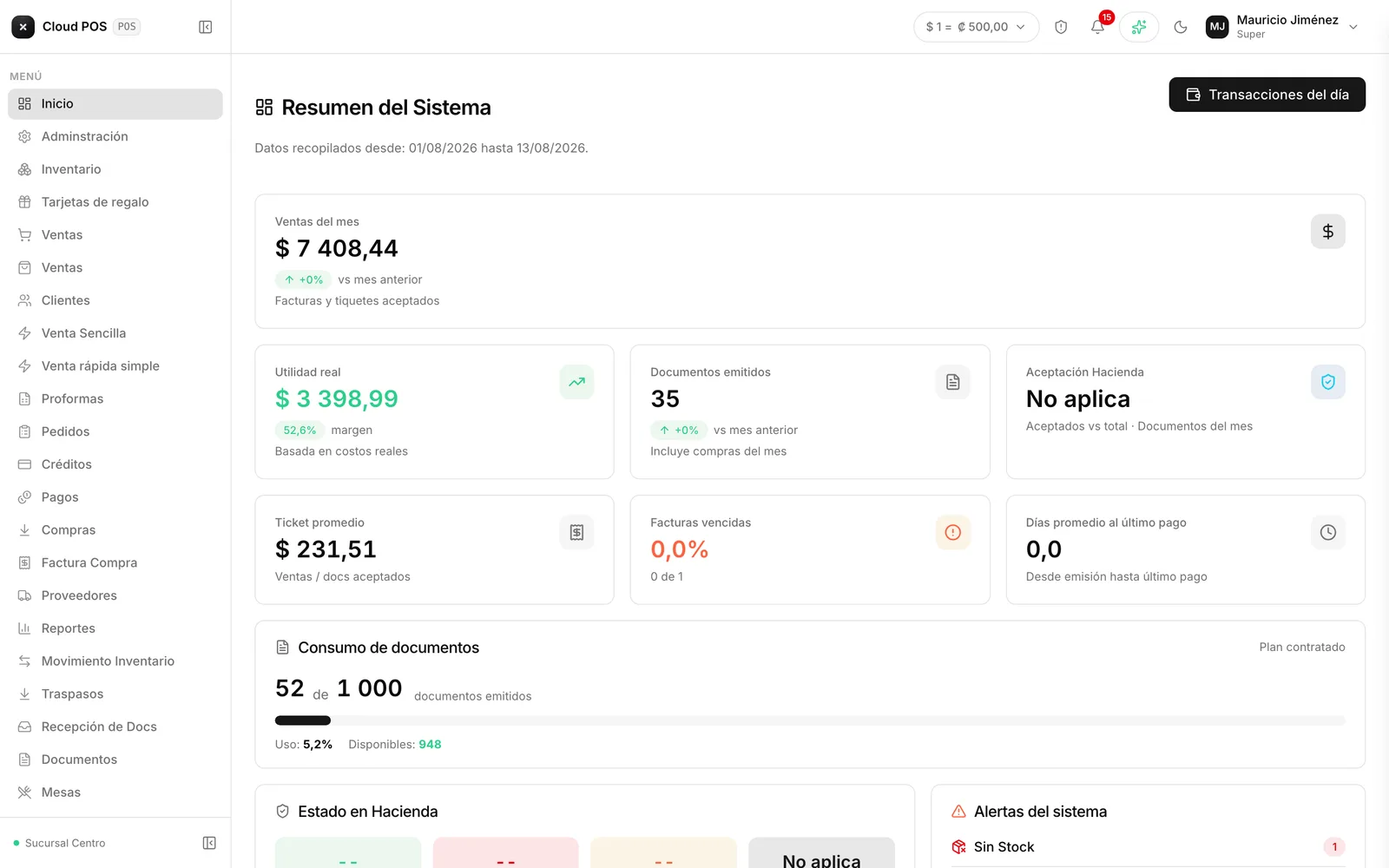
Task: Click the Sucursal Centro branch label
Action: 65,844
